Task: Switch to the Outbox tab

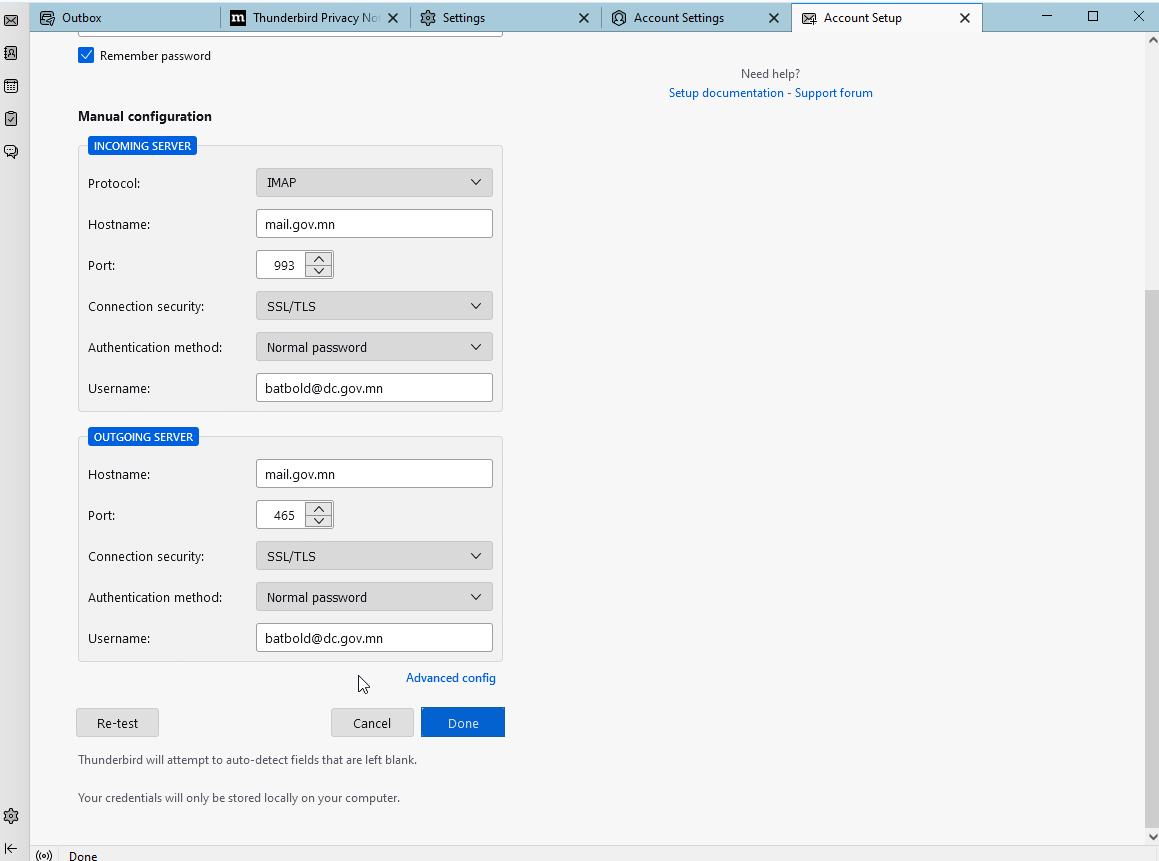Action: click(x=126, y=18)
